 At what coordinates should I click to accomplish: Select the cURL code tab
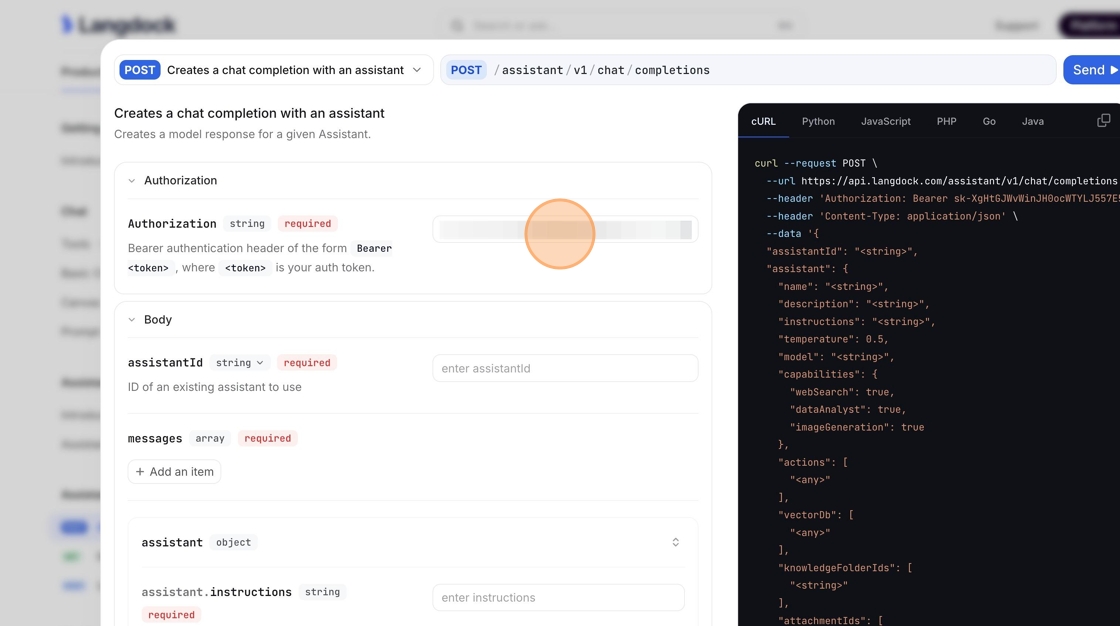(x=763, y=121)
